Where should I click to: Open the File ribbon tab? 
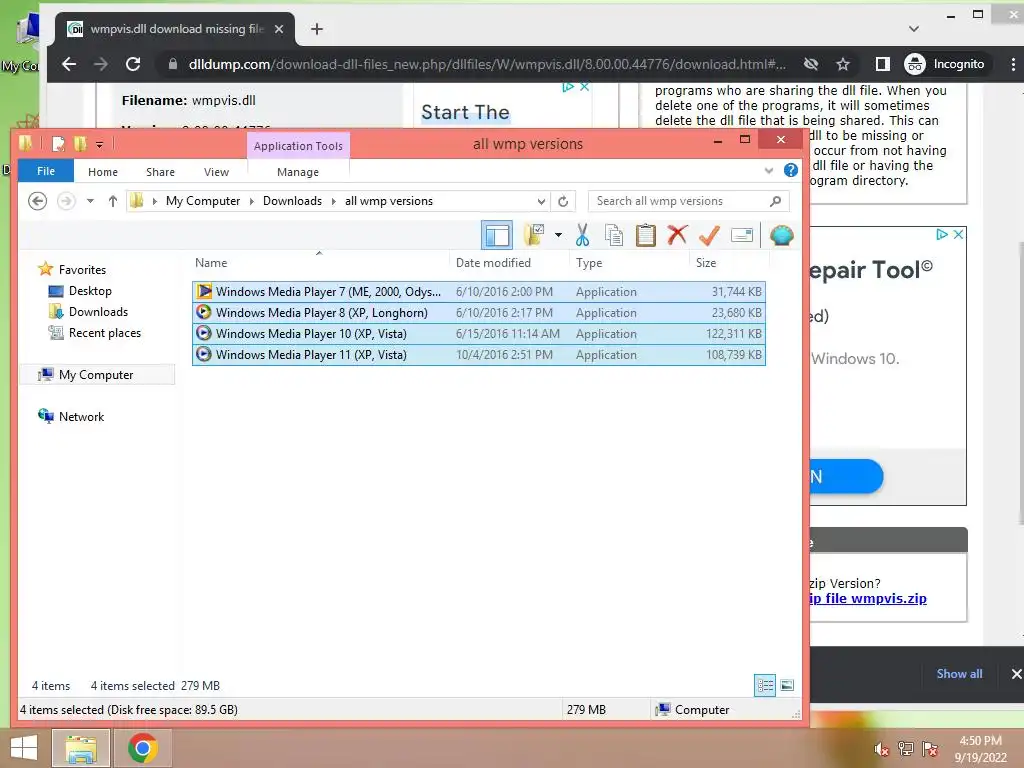(46, 171)
